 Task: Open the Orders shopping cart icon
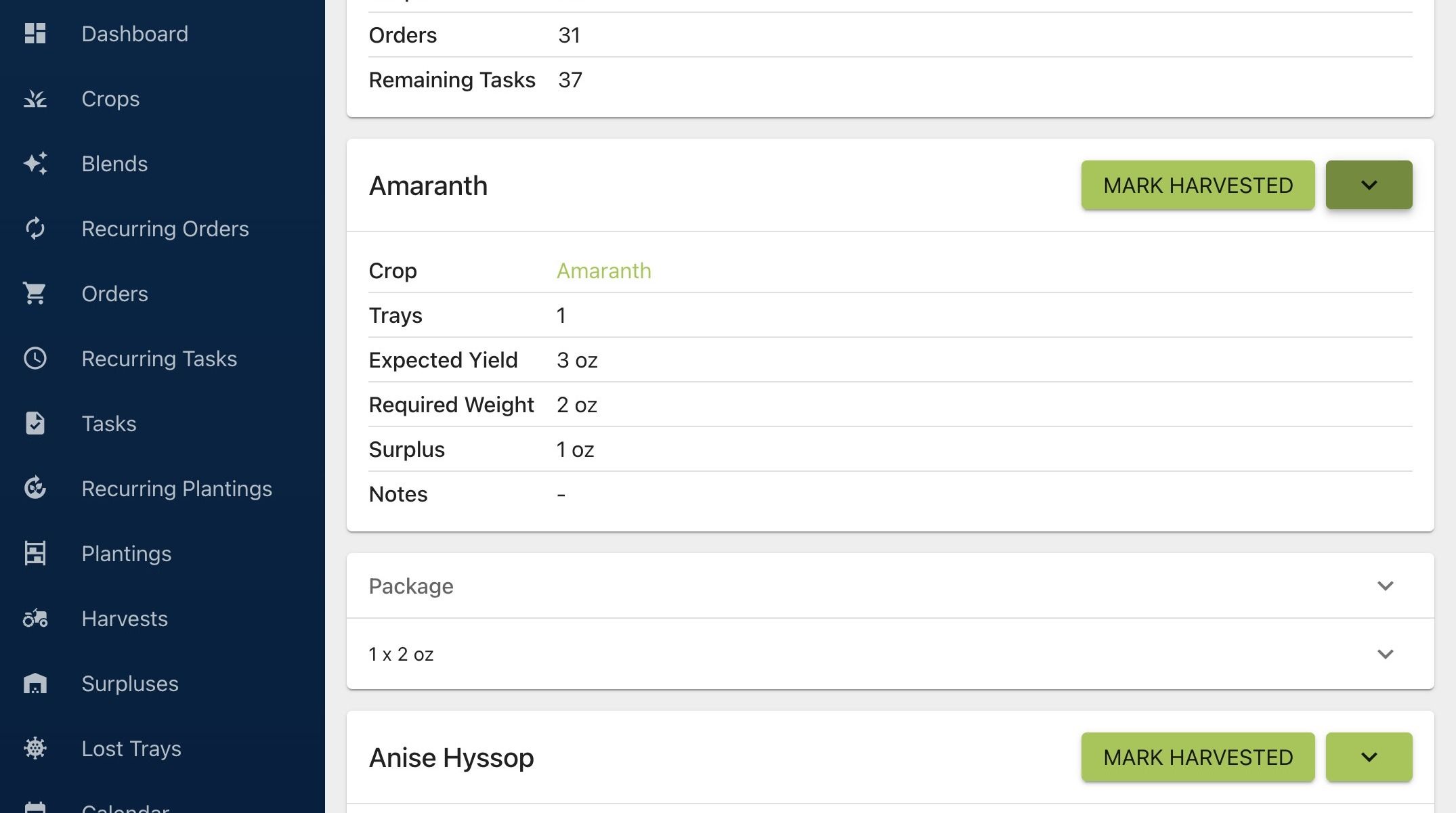pyautogui.click(x=35, y=294)
